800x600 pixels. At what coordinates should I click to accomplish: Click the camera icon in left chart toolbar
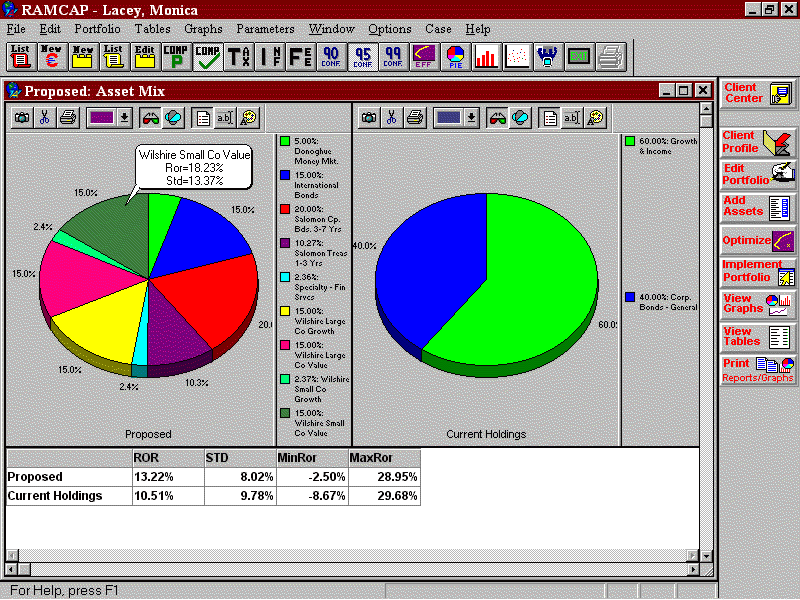click(21, 118)
